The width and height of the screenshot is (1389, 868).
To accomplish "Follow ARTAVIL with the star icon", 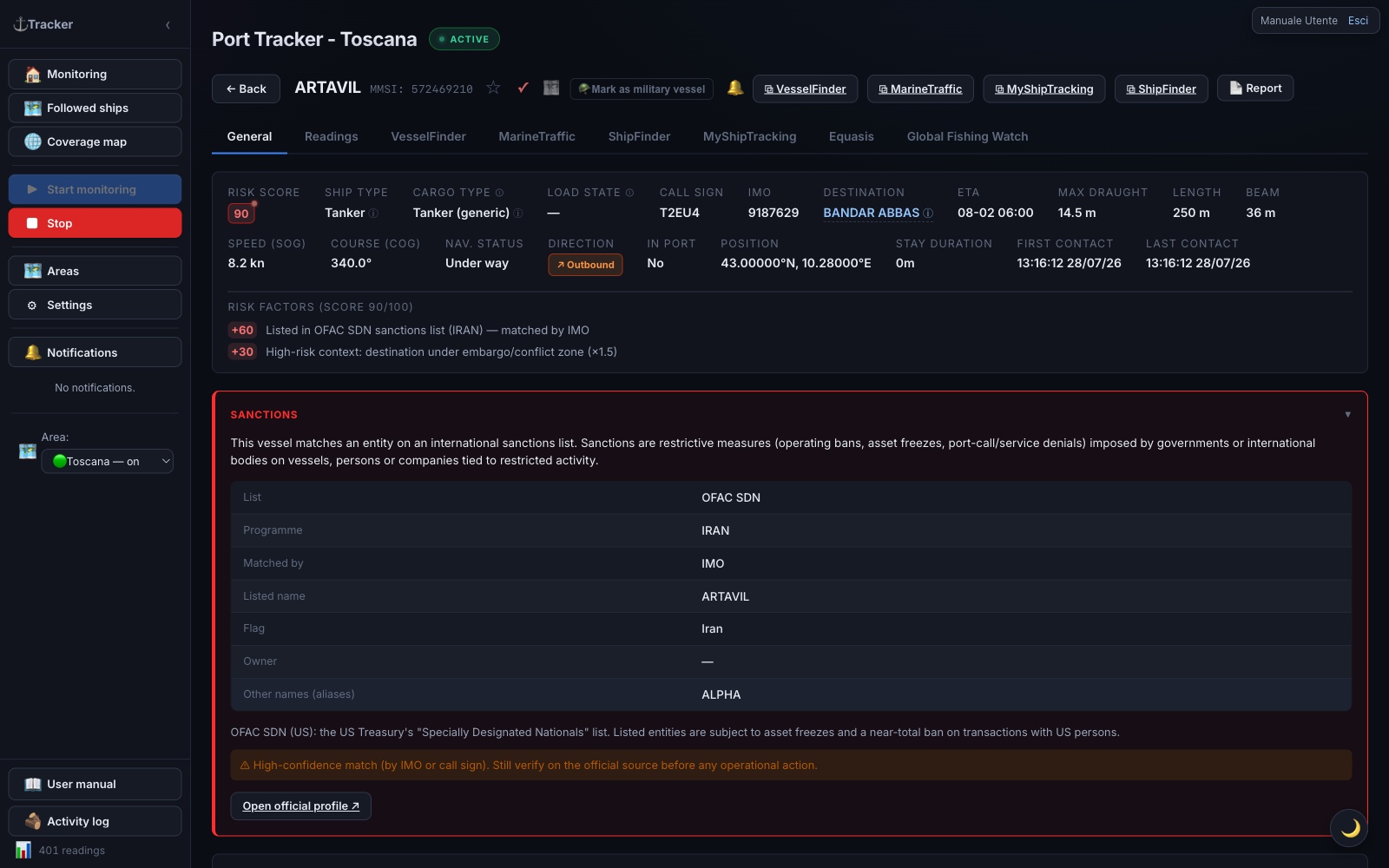I will click(493, 88).
